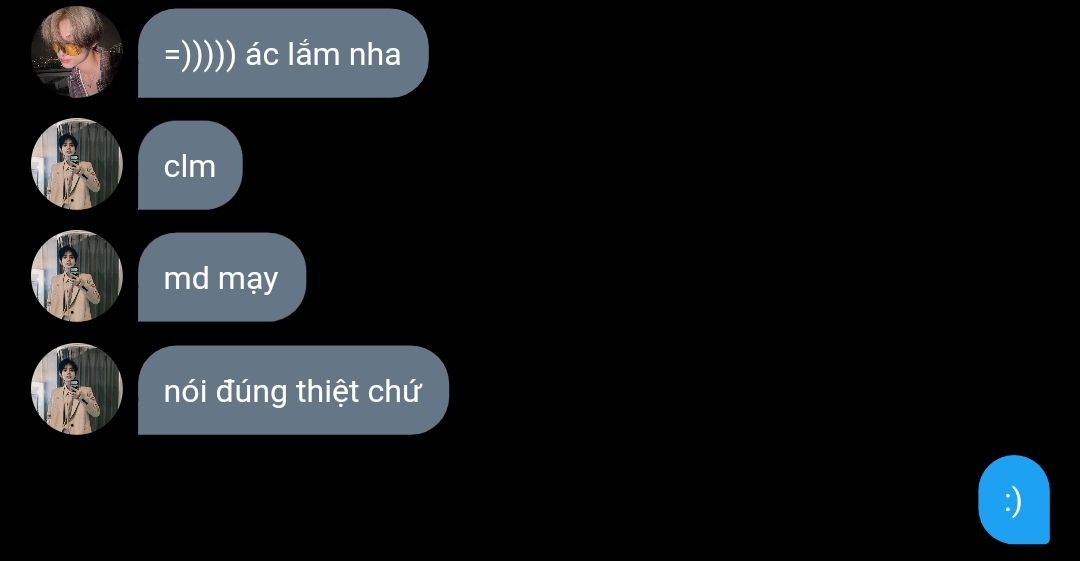
Task: Tap the avatar next to "clm" message
Action: point(76,164)
